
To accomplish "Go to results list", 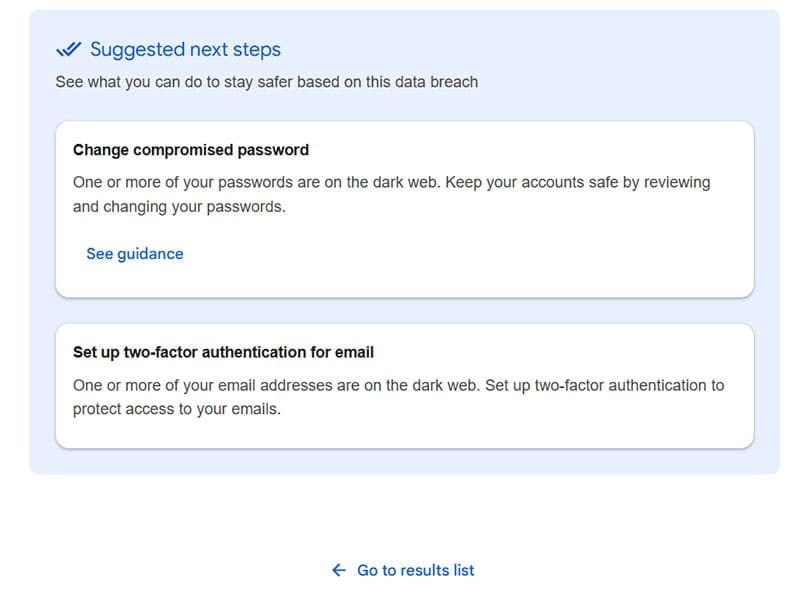I will [415, 570].
